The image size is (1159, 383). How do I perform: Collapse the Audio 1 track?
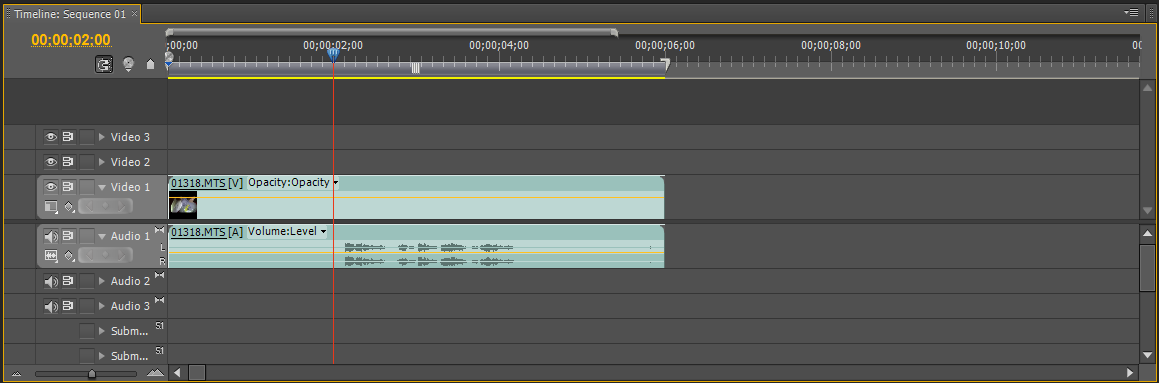(102, 237)
